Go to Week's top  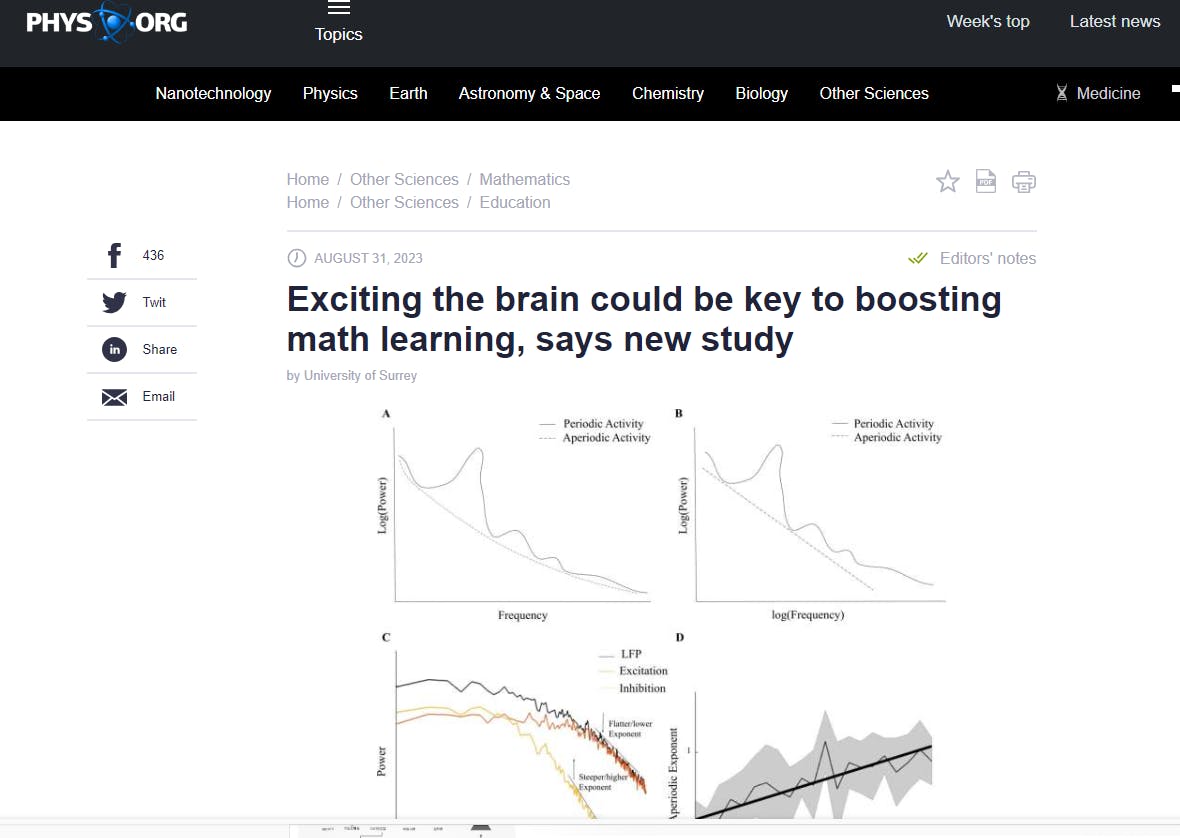[987, 22]
